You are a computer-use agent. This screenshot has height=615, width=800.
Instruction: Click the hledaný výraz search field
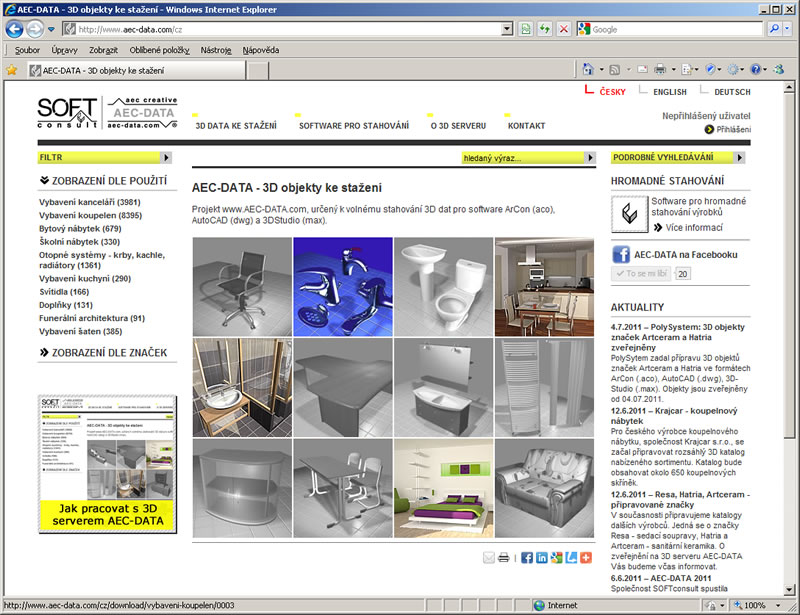click(x=511, y=158)
